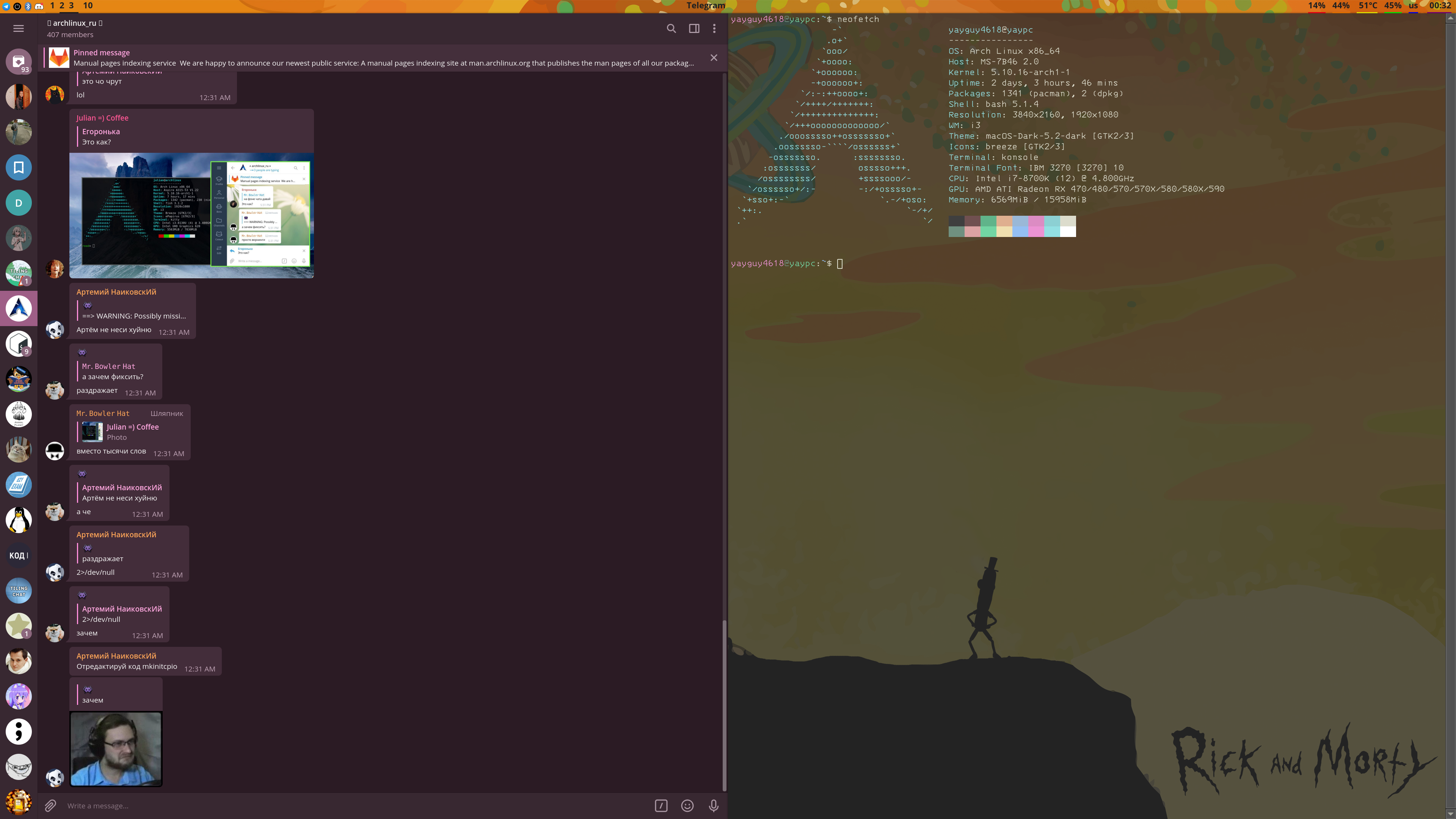Viewport: 1456px width, 819px height.
Task: Click the terminal prompt cursor in konsole
Action: [x=840, y=264]
